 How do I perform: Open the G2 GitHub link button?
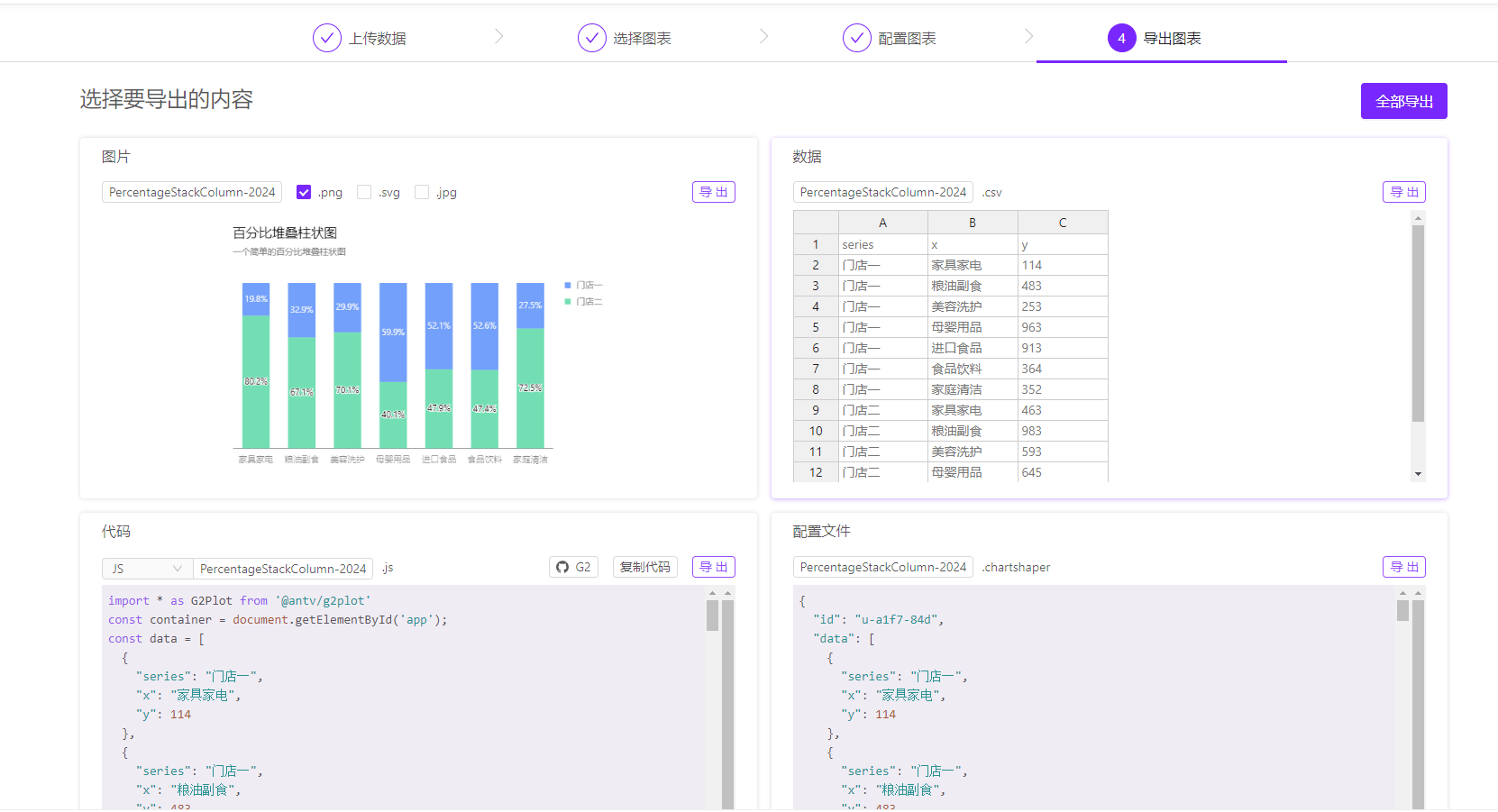[x=573, y=567]
